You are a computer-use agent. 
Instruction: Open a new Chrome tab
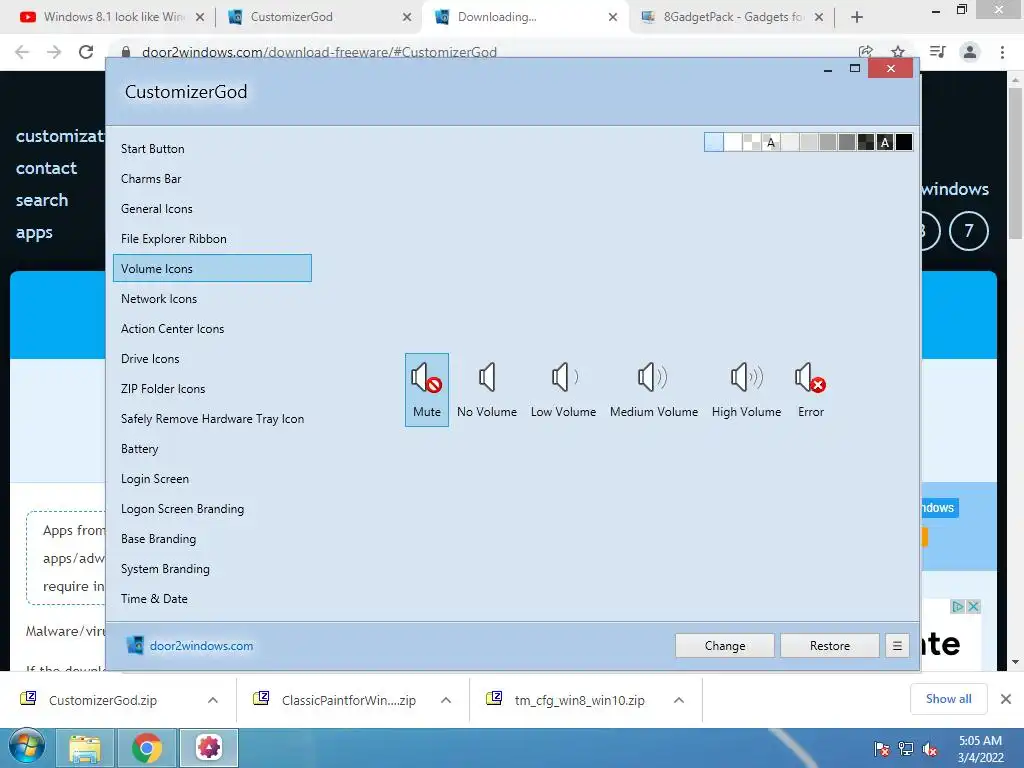pos(857,17)
